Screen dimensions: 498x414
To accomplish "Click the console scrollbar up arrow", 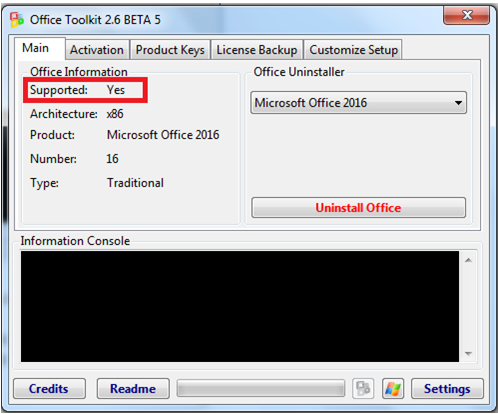I will pyautogui.click(x=468, y=260).
